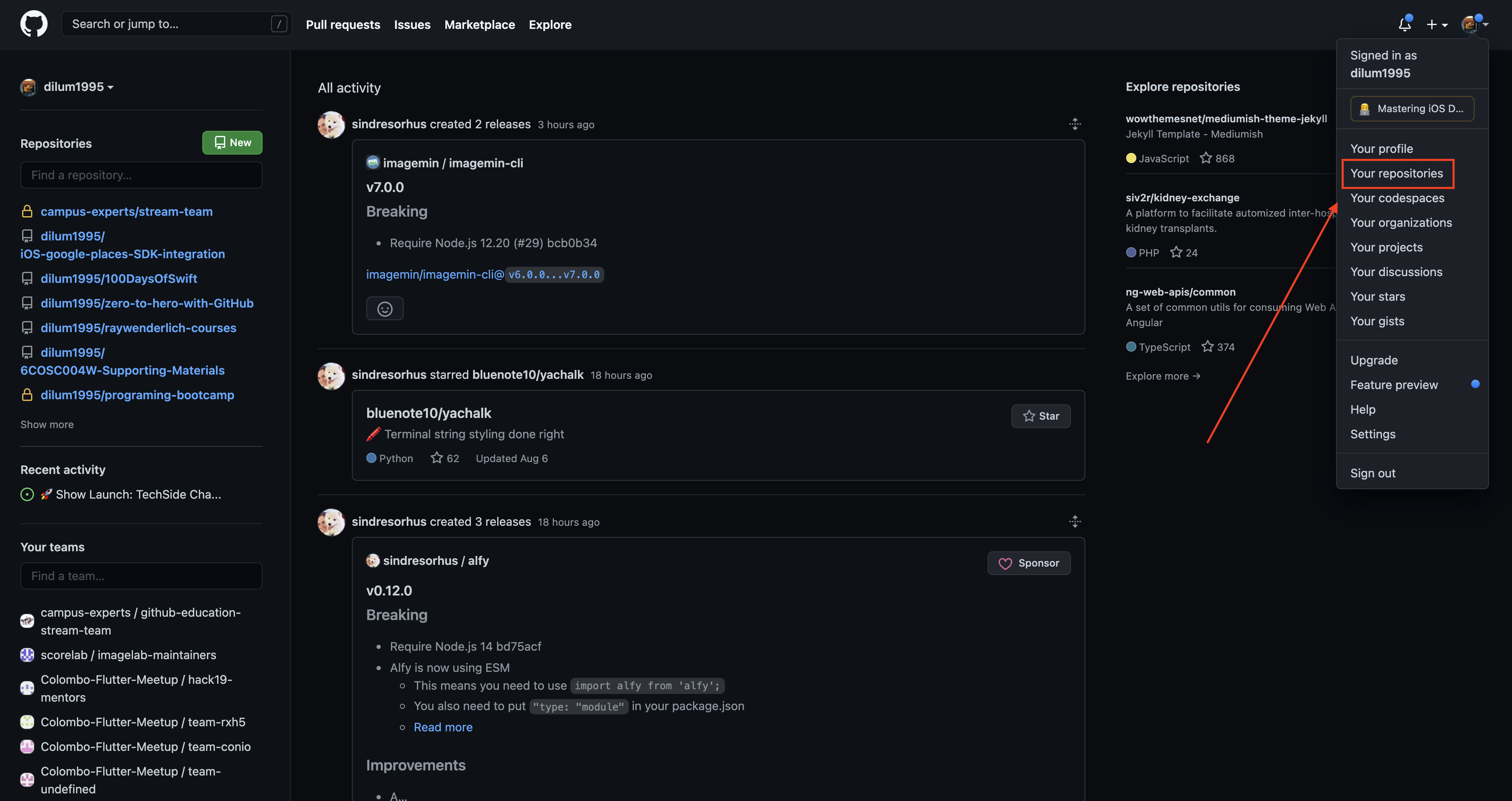Open the dilum1995 account switcher dropdown
This screenshot has width=1512, height=801.
(x=77, y=87)
